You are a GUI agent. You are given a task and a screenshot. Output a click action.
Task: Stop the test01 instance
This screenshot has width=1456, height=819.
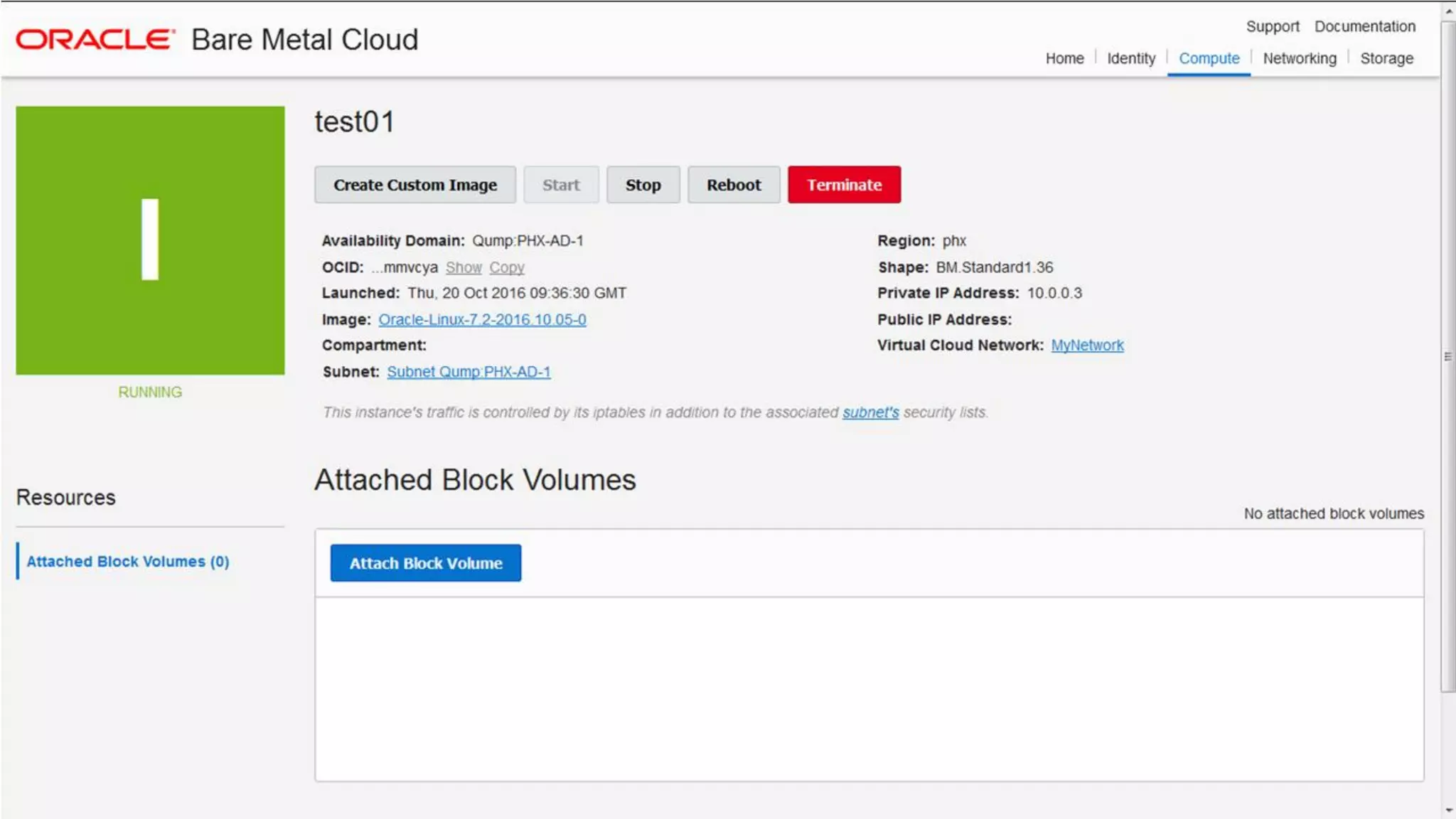pyautogui.click(x=643, y=185)
